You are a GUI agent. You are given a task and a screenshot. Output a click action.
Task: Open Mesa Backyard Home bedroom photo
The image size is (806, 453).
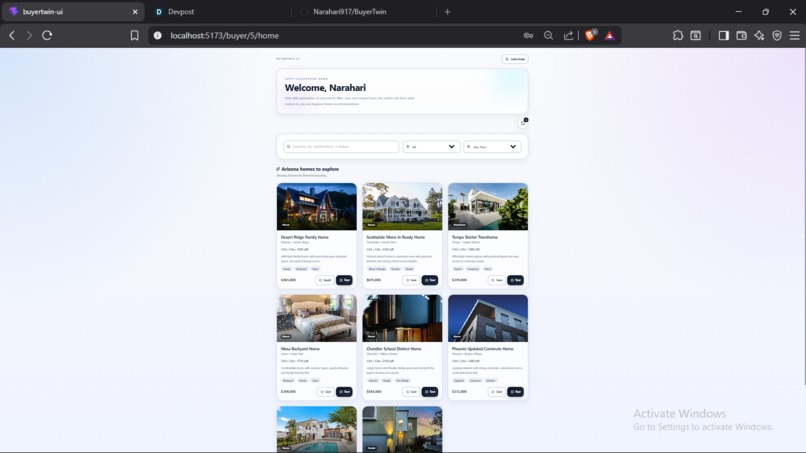317,318
